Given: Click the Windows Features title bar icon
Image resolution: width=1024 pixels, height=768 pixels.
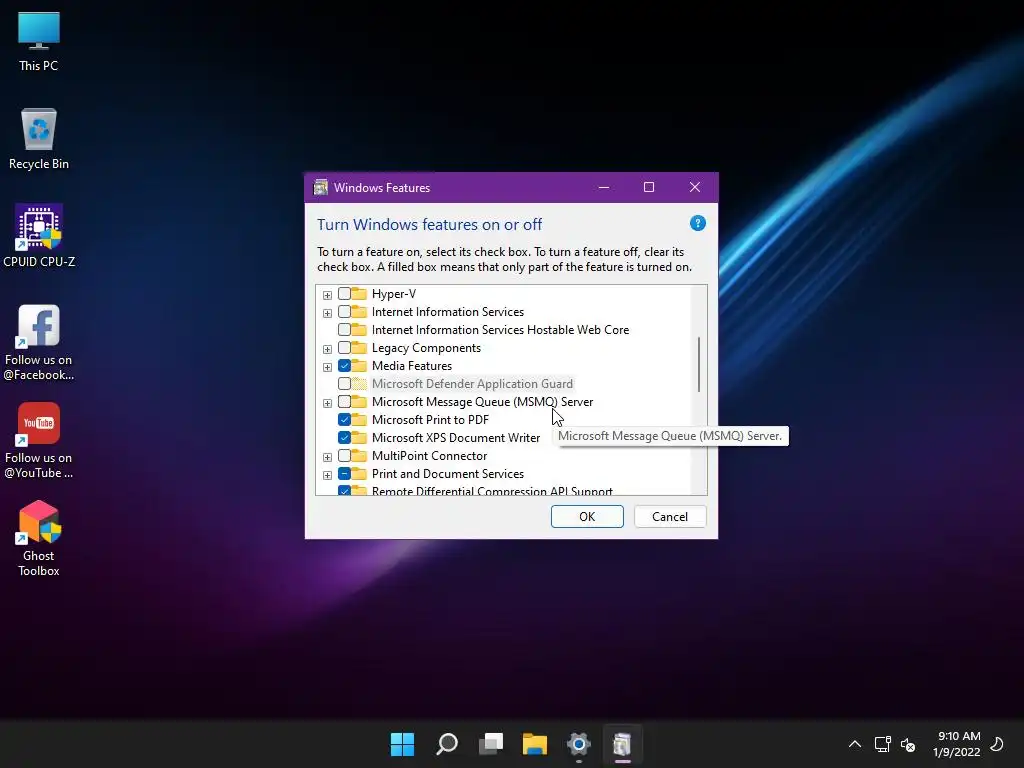Looking at the screenshot, I should [x=320, y=187].
